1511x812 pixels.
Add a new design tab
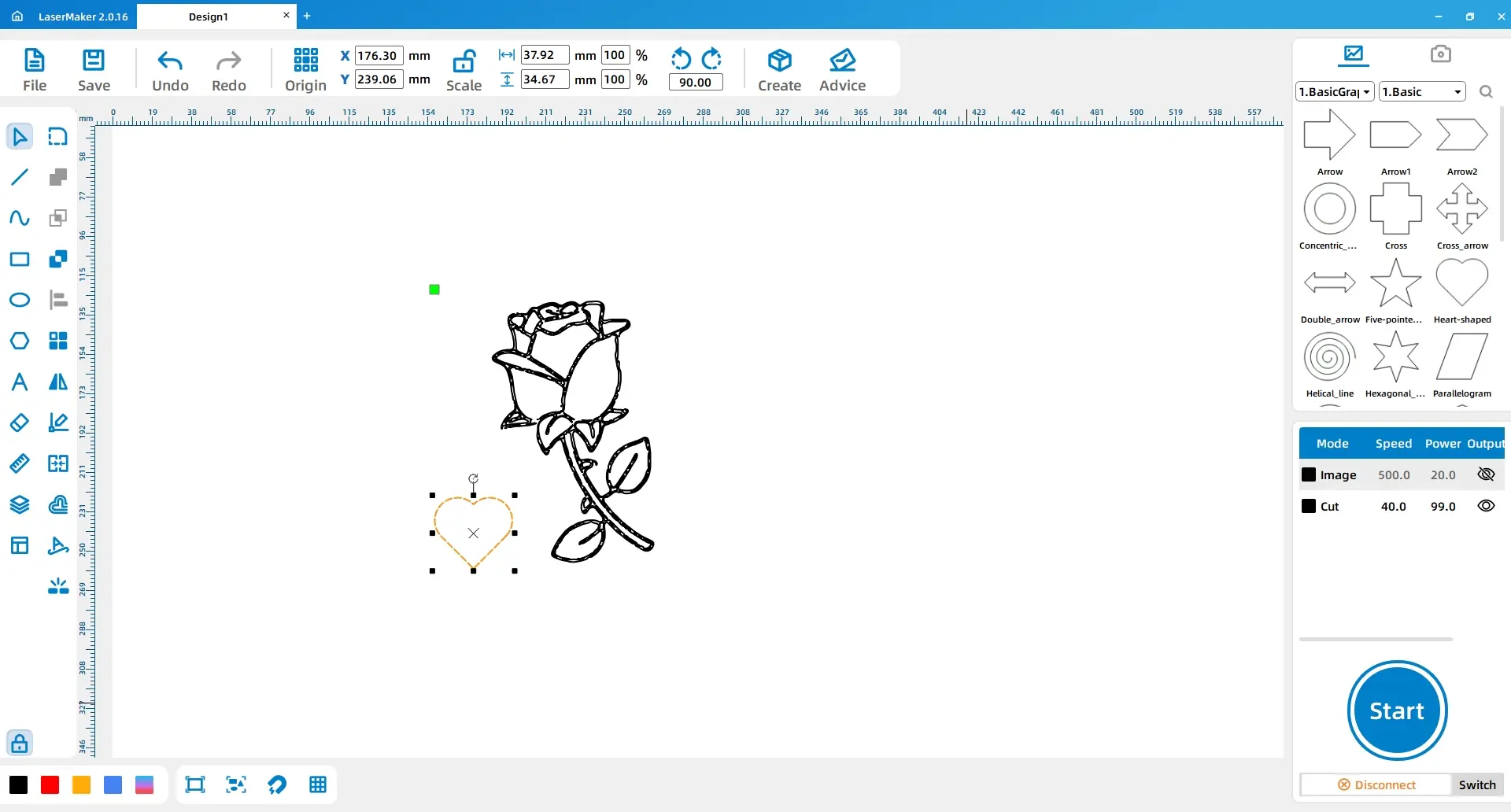click(307, 16)
